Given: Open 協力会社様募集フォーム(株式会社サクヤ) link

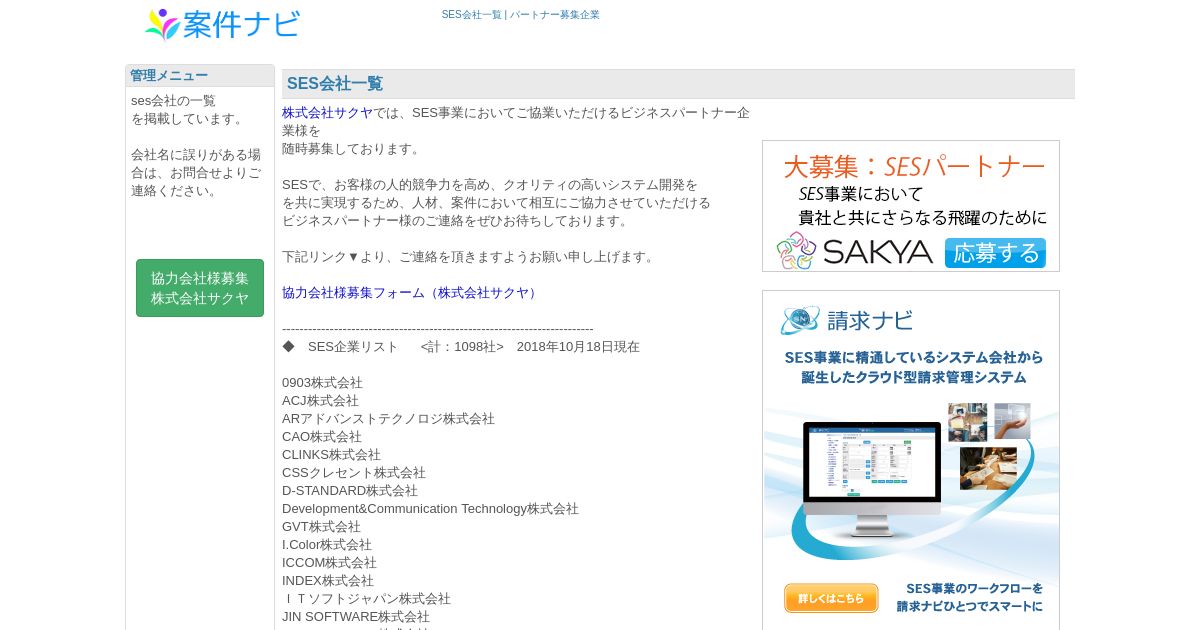Looking at the screenshot, I should [412, 293].
